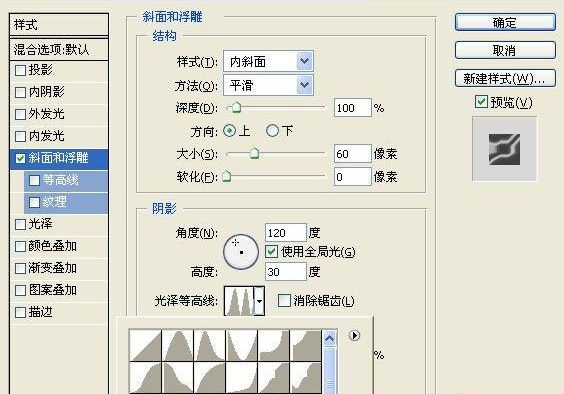This screenshot has width=564, height=394.
Task: Pick the concave cove contour with flat base
Action: [x=274, y=346]
